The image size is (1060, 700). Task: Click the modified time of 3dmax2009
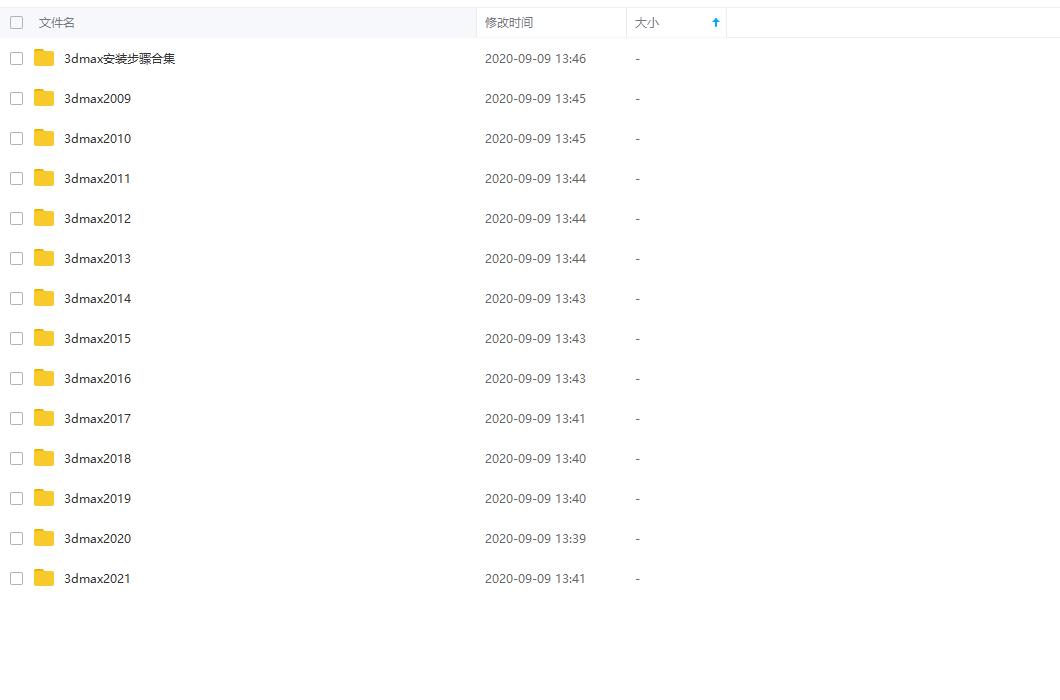535,99
